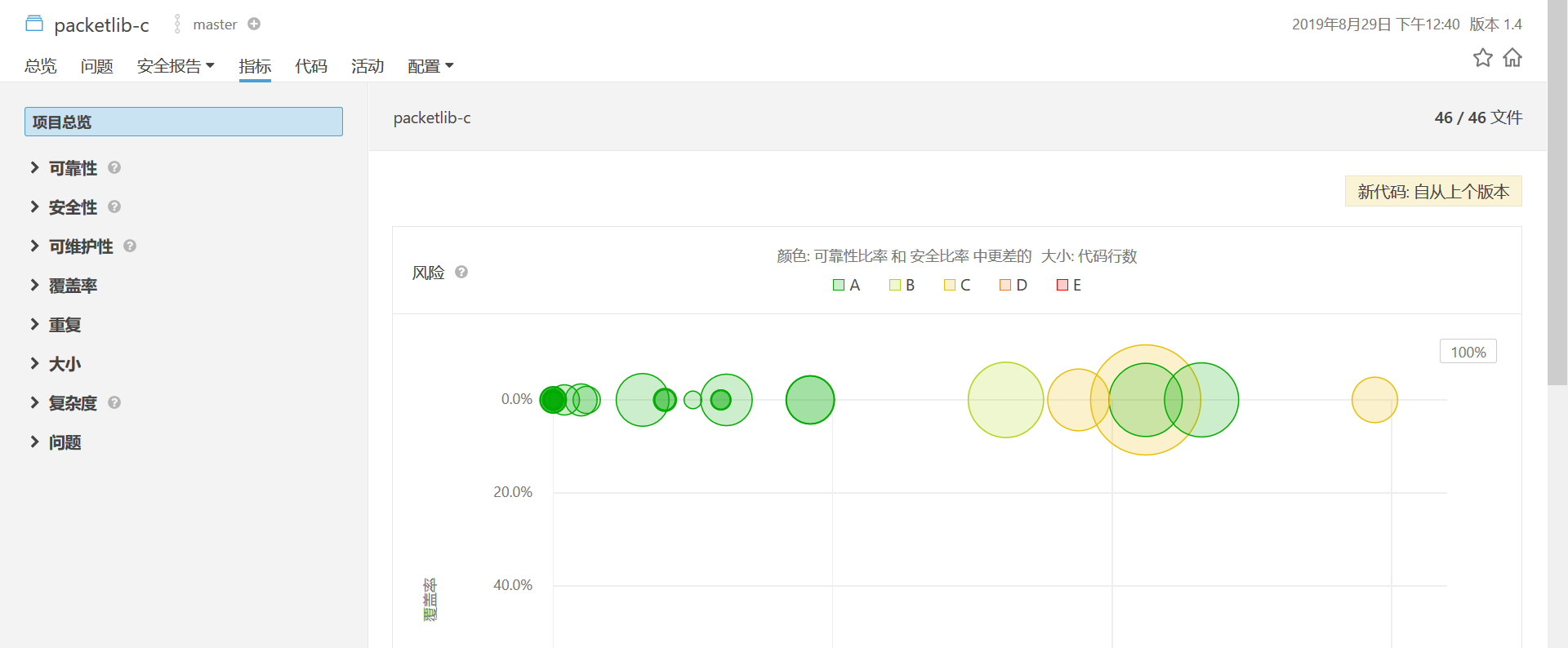Screen dimensions: 1568x648
Task: Click the rightmost yellow bubble in chart
Action: 1374,400
